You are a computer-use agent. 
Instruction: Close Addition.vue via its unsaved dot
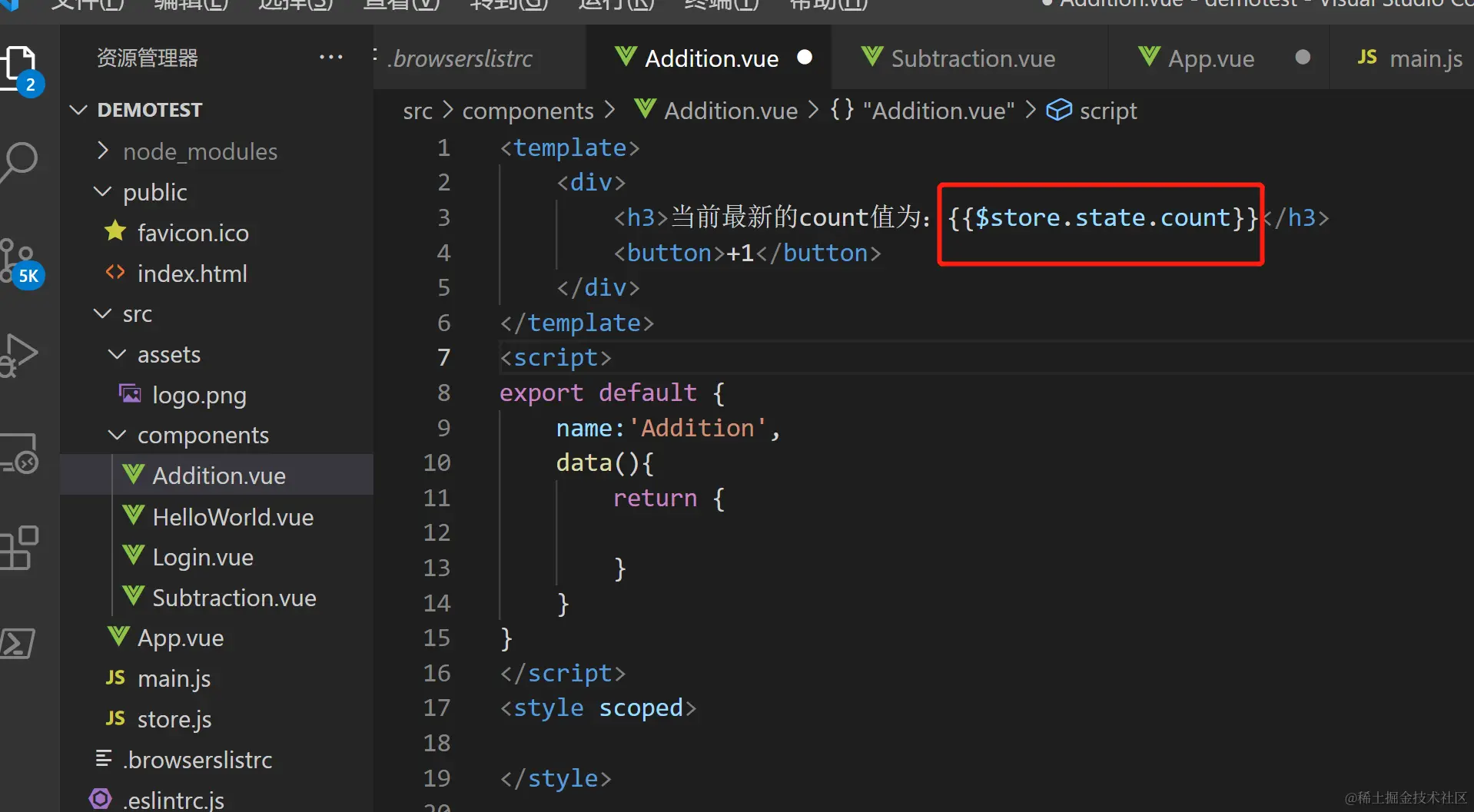click(x=805, y=57)
